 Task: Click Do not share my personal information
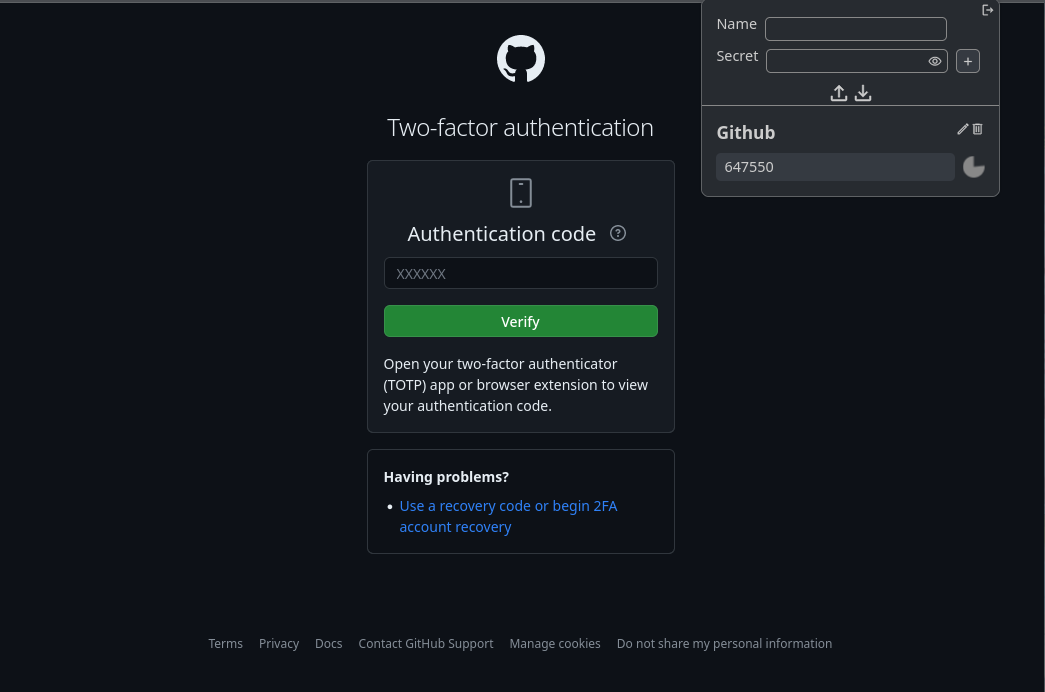tap(724, 644)
